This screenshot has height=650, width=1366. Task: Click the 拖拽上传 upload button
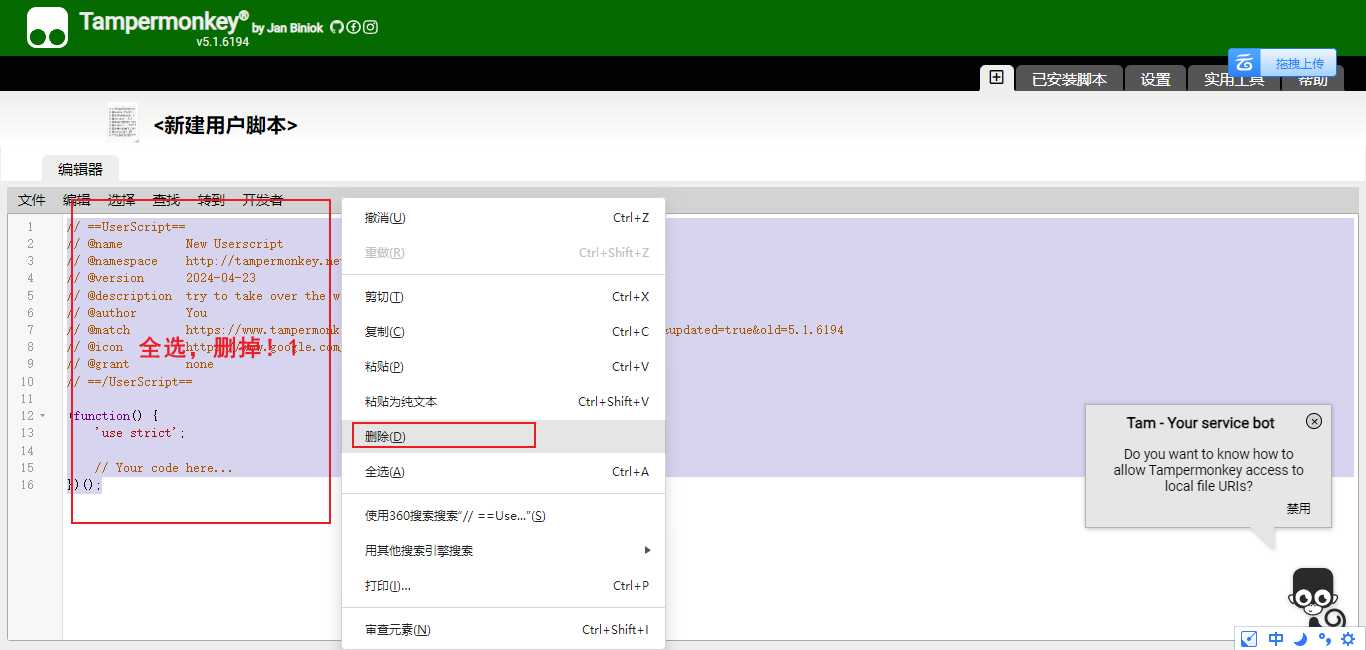1299,63
